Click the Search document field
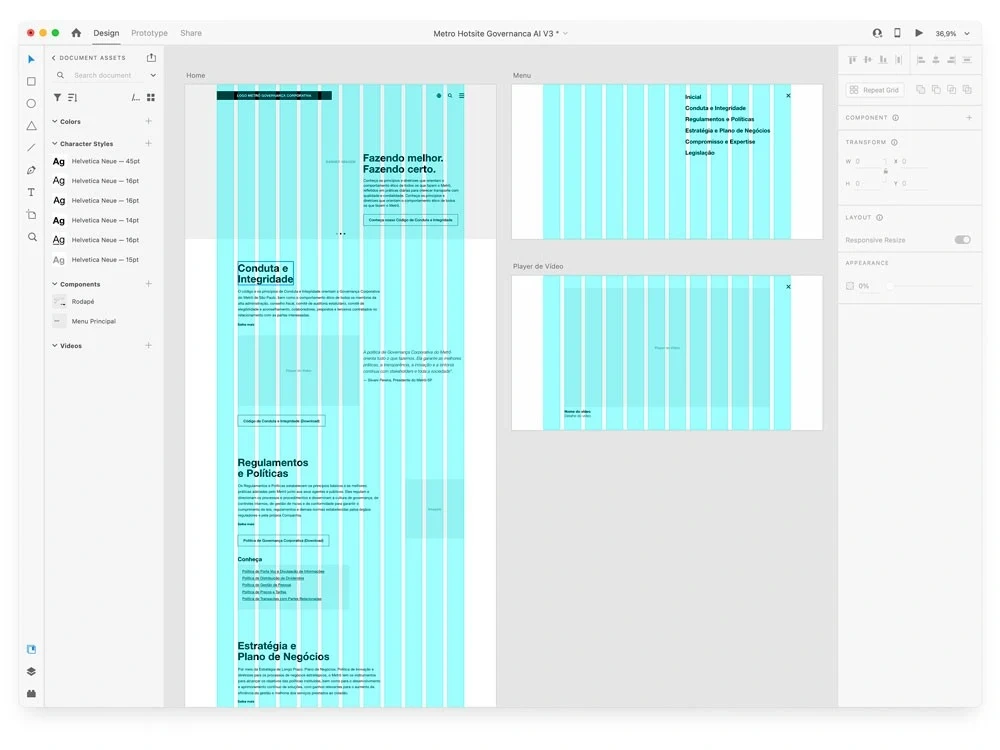This screenshot has height=750, width=1000. point(102,75)
